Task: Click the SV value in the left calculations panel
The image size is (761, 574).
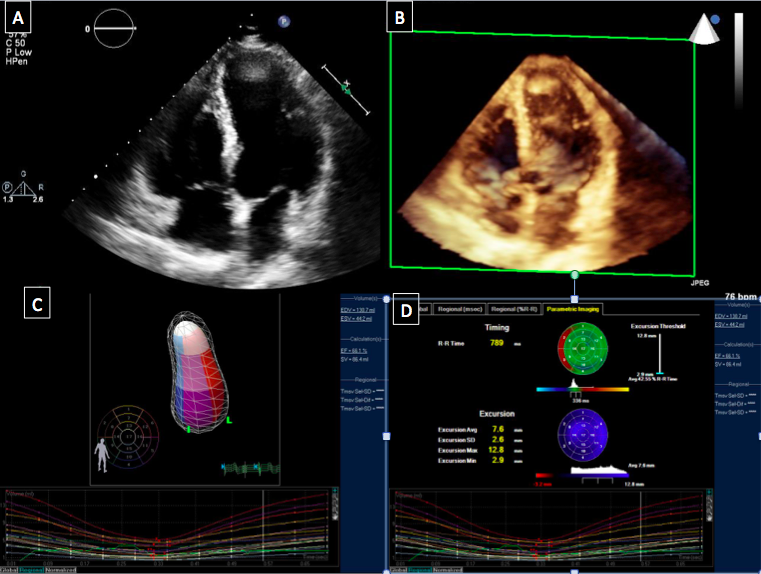Action: (x=354, y=360)
